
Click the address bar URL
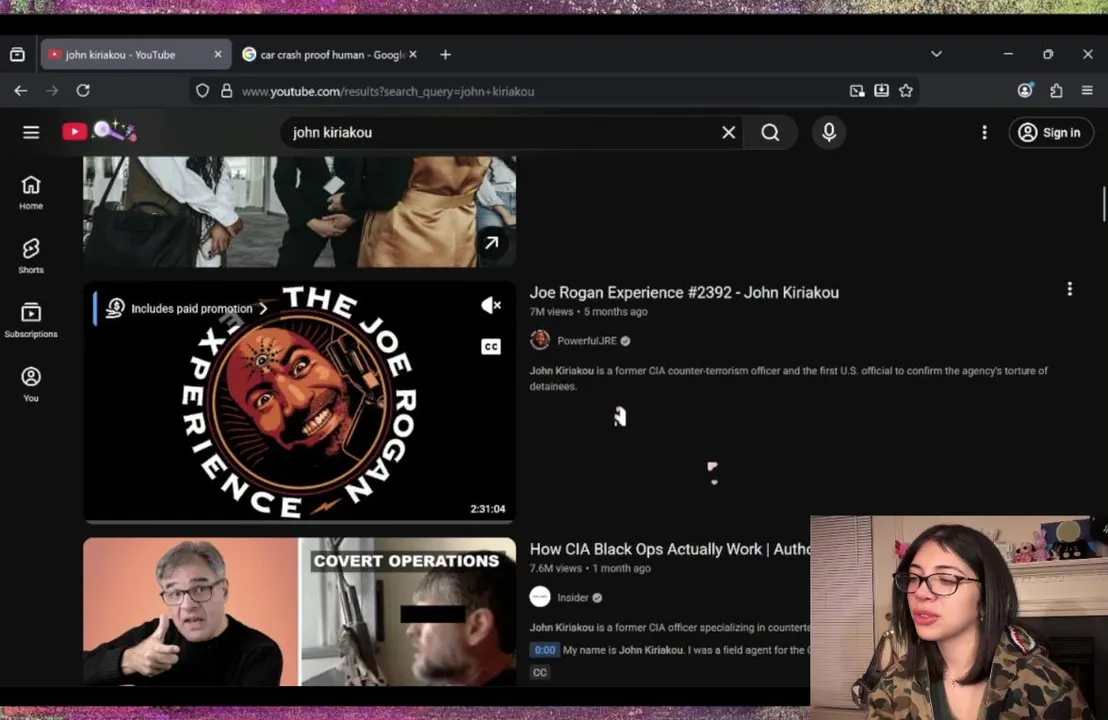point(388,91)
